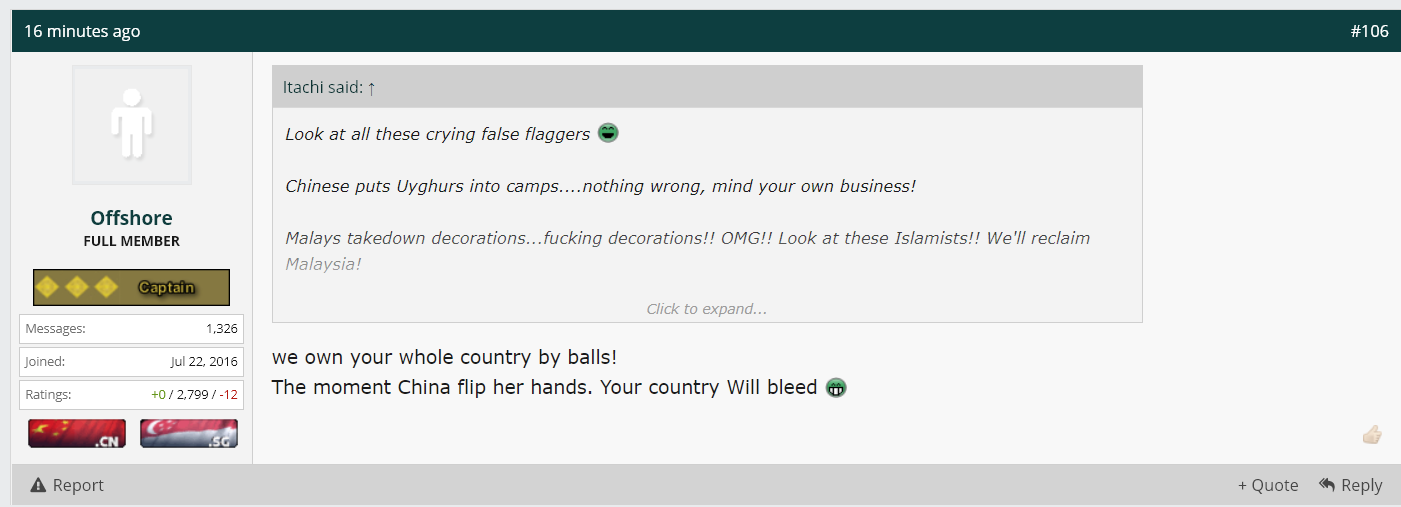Click the negative ratings value -12
1401x507 pixels.
coord(228,394)
